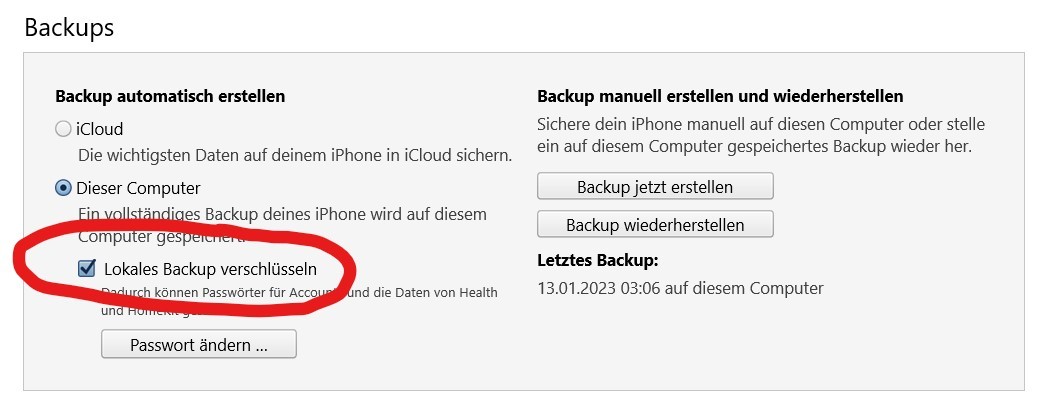
Task: Click the Backup manuell erstellen und wiederherstellen heading
Action: pyautogui.click(x=720, y=97)
